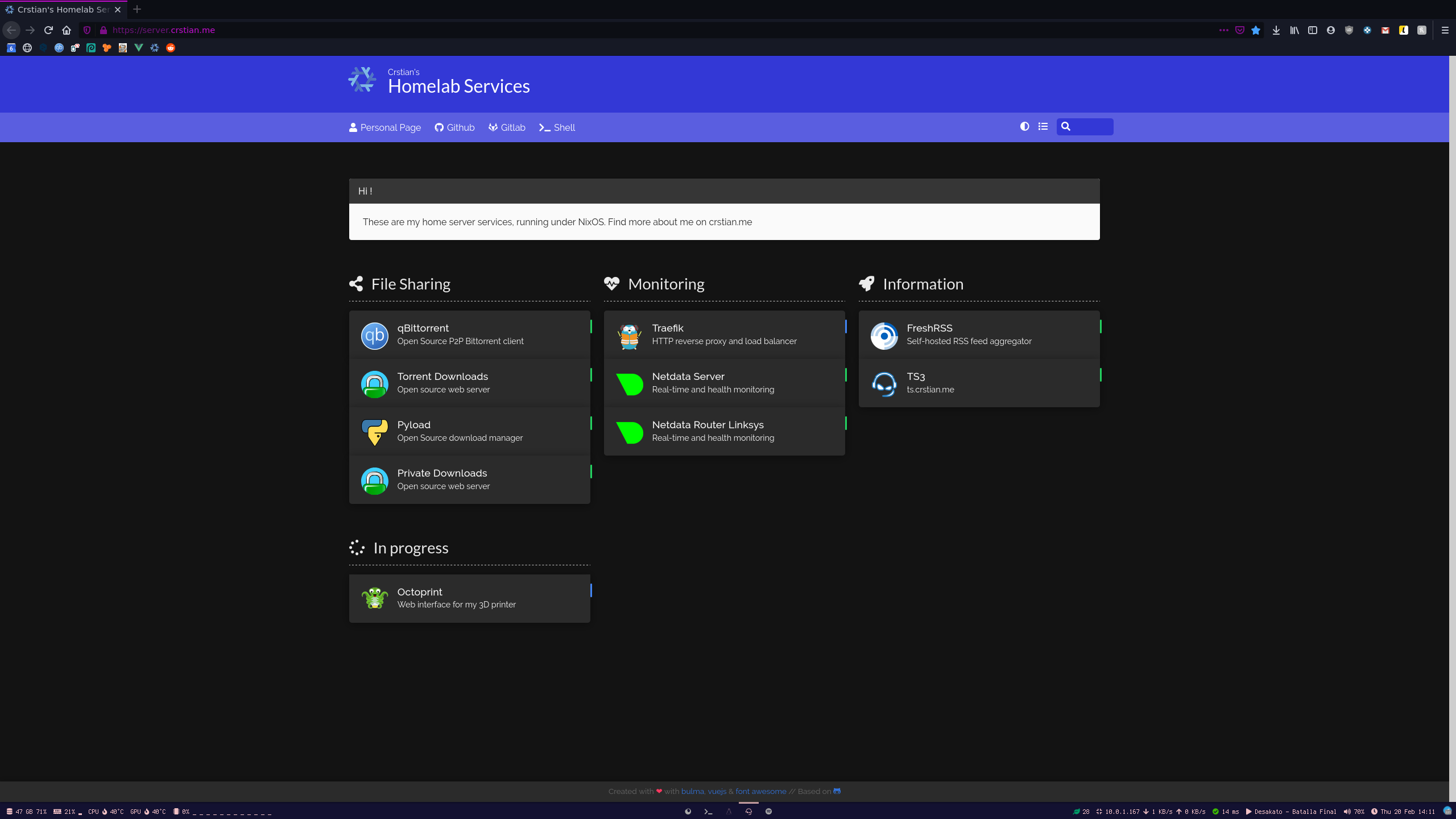
Task: Click the Desakato now-playing entry
Action: tap(1290, 812)
